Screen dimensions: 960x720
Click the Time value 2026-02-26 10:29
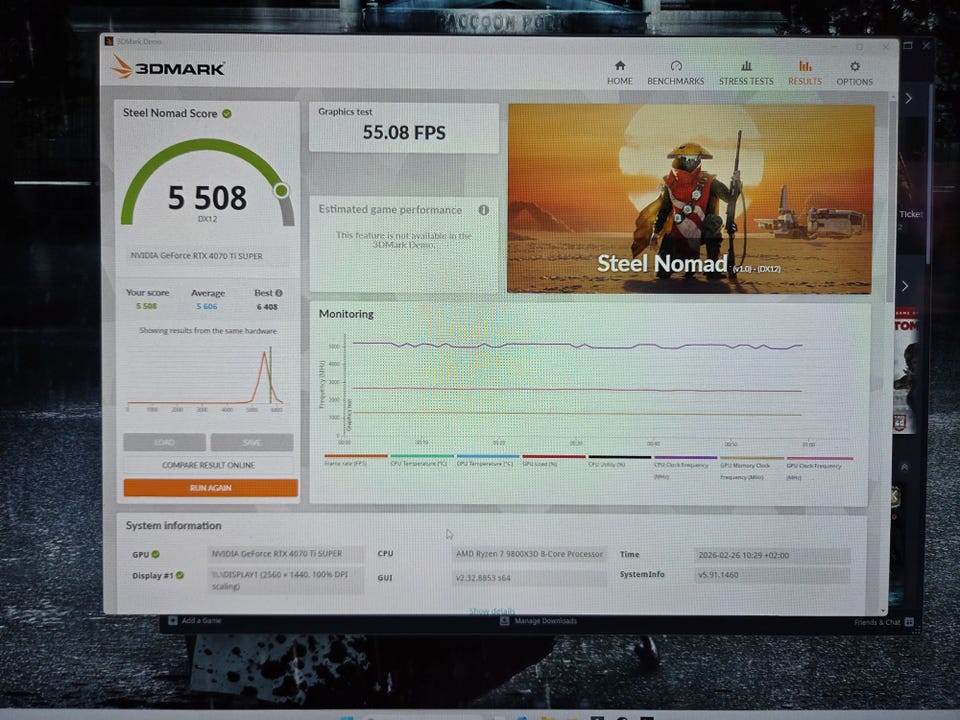click(x=771, y=555)
